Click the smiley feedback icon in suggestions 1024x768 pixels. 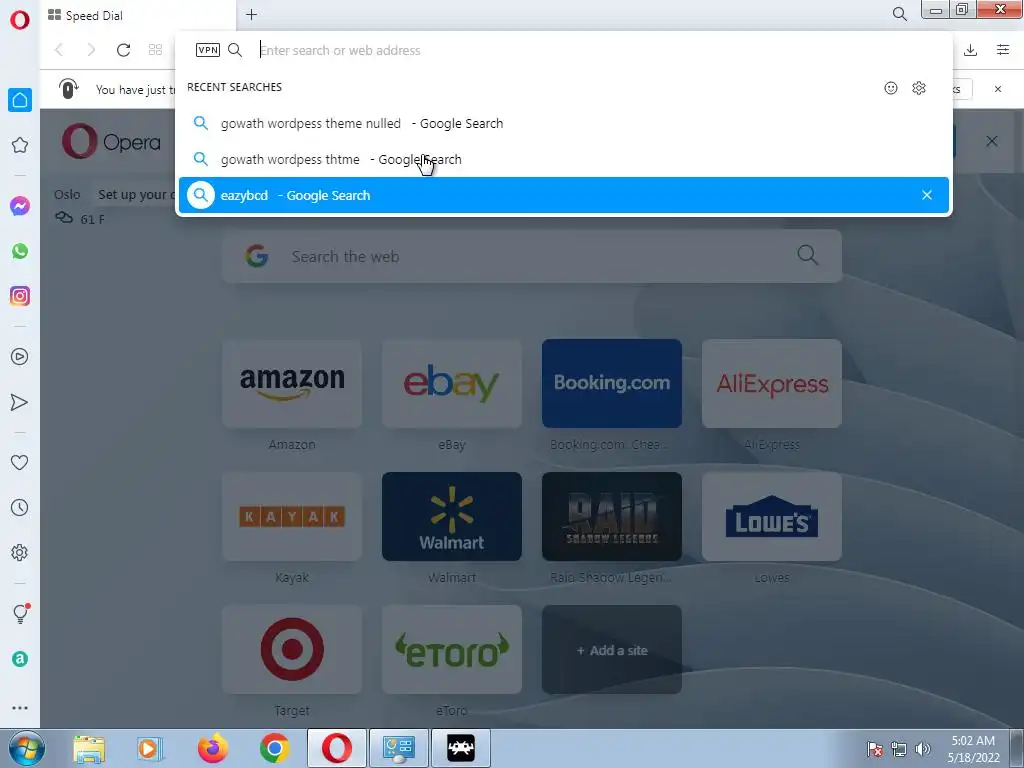[x=891, y=88]
